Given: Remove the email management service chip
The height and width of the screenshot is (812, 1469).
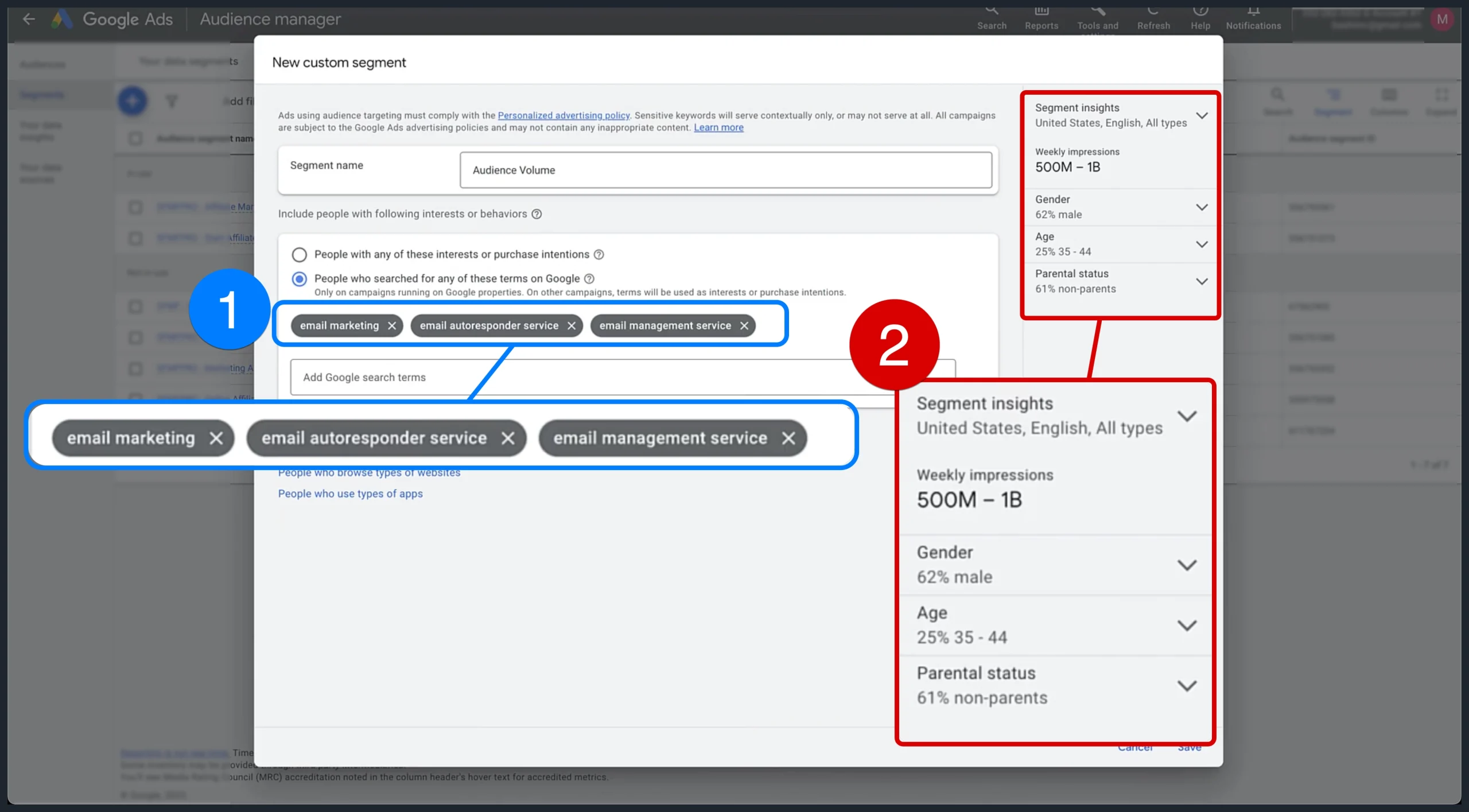Looking at the screenshot, I should (x=744, y=326).
